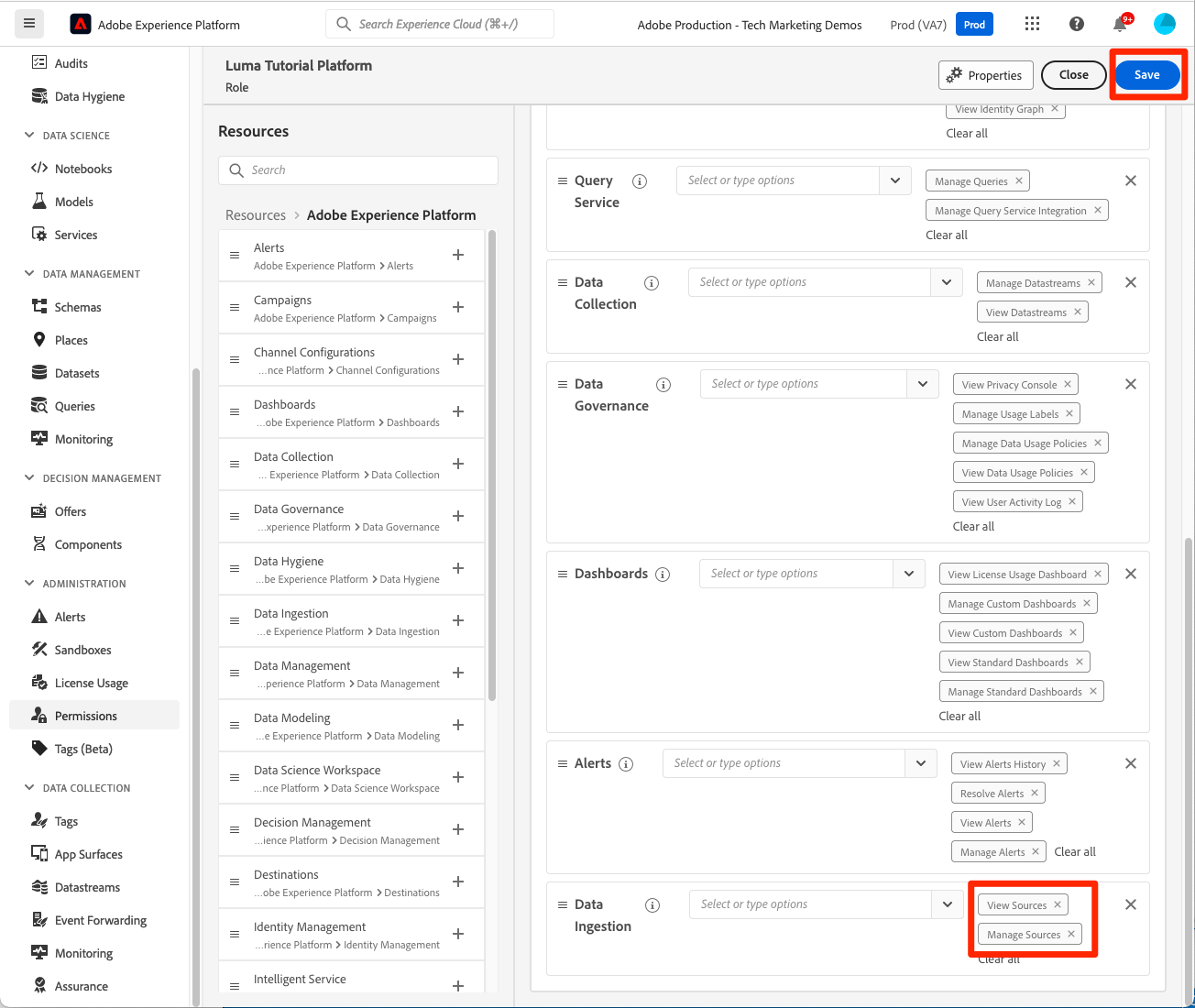Click the resources list scrollbar
1195x1008 pixels.
[x=492, y=466]
